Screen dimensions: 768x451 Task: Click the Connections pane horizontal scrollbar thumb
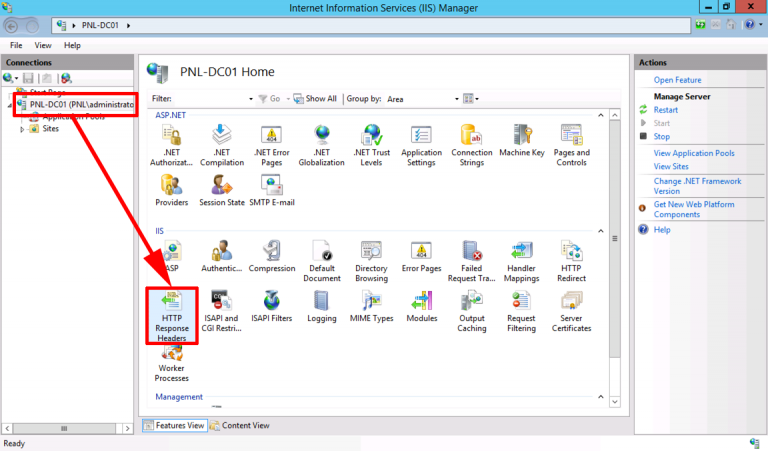[64, 428]
